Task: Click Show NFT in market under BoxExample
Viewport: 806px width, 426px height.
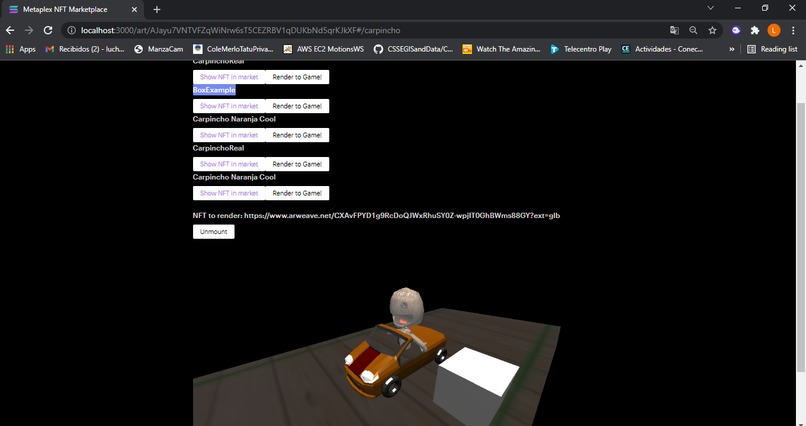Action: (229, 106)
